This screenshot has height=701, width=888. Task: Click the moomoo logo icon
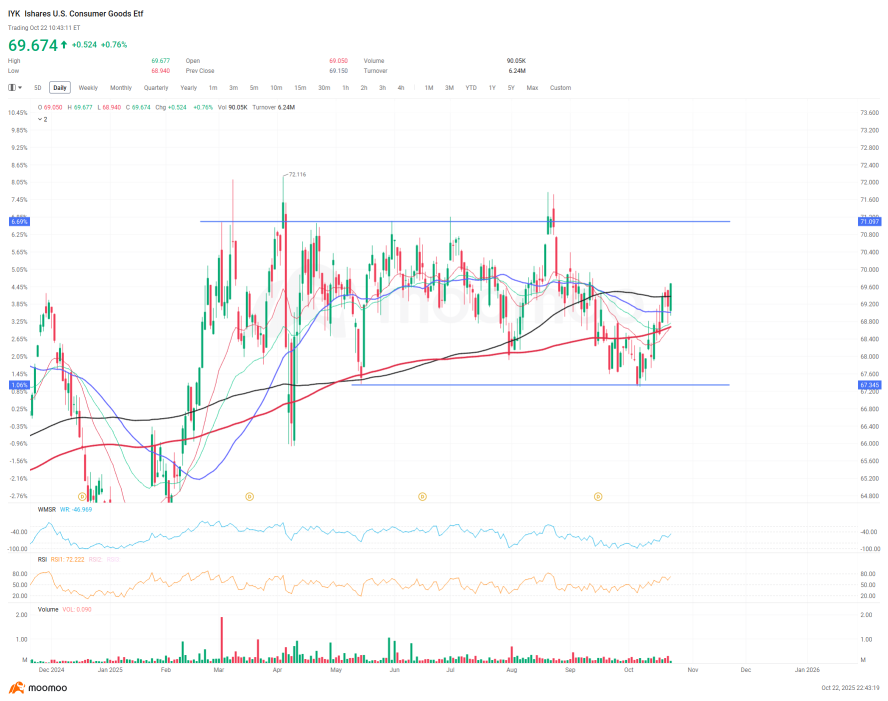tap(16, 688)
